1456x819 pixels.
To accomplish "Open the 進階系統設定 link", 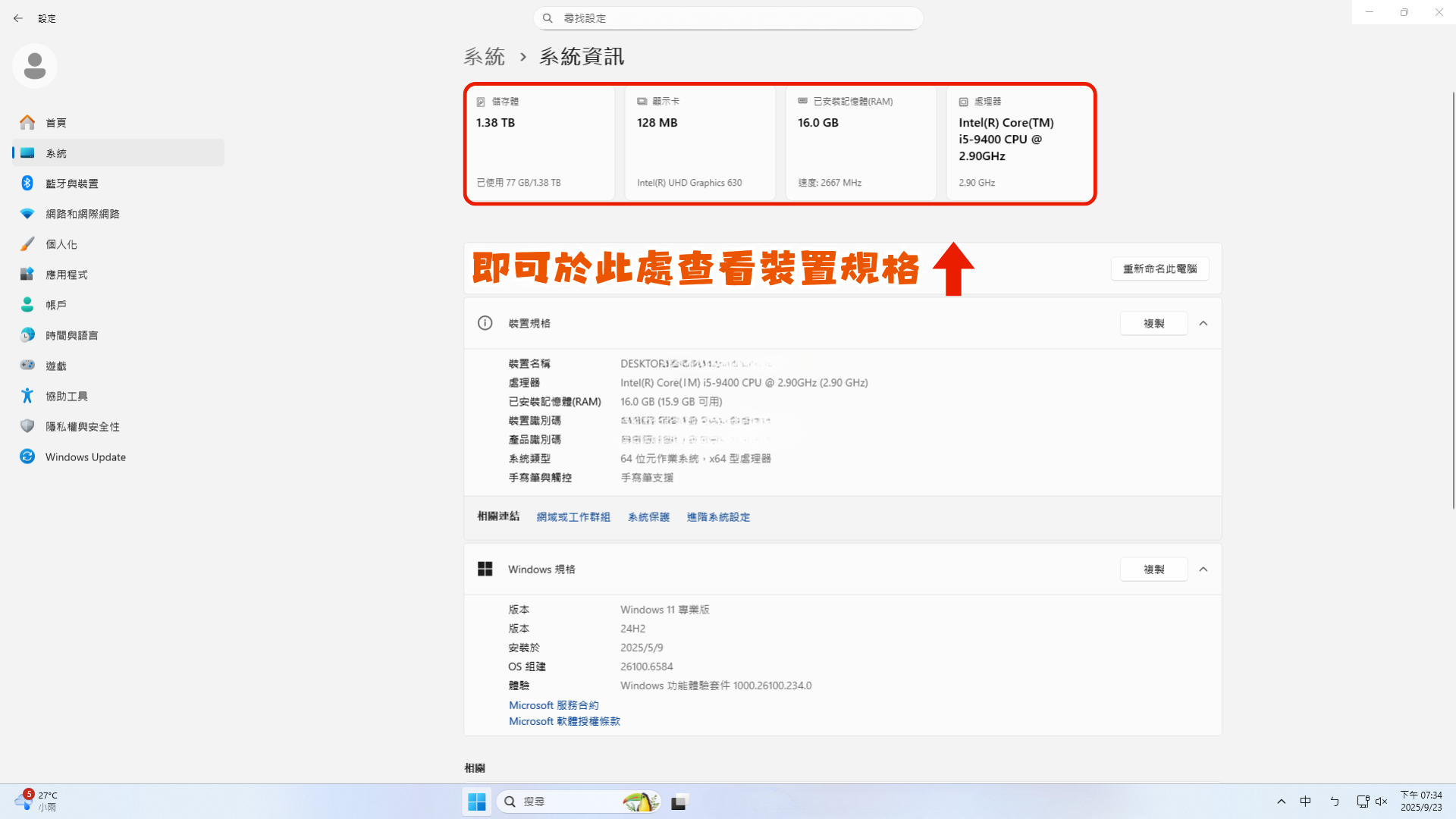I will click(718, 517).
